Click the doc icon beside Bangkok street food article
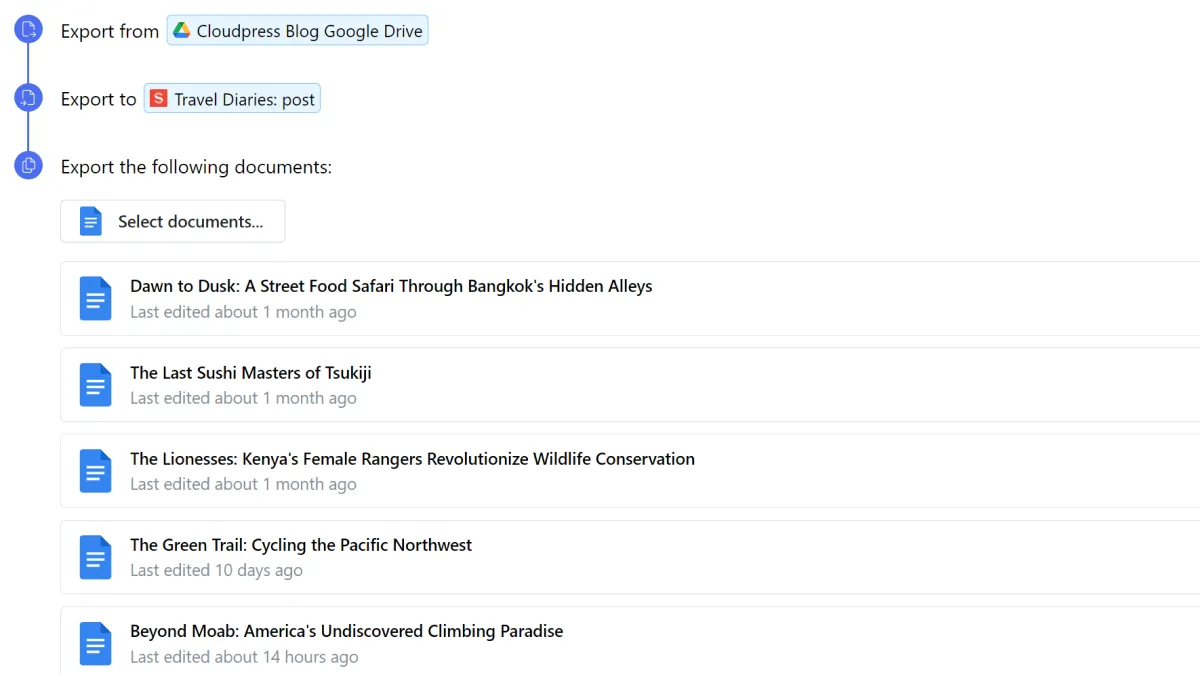Screen dimensions: 1200x675 click(96, 298)
